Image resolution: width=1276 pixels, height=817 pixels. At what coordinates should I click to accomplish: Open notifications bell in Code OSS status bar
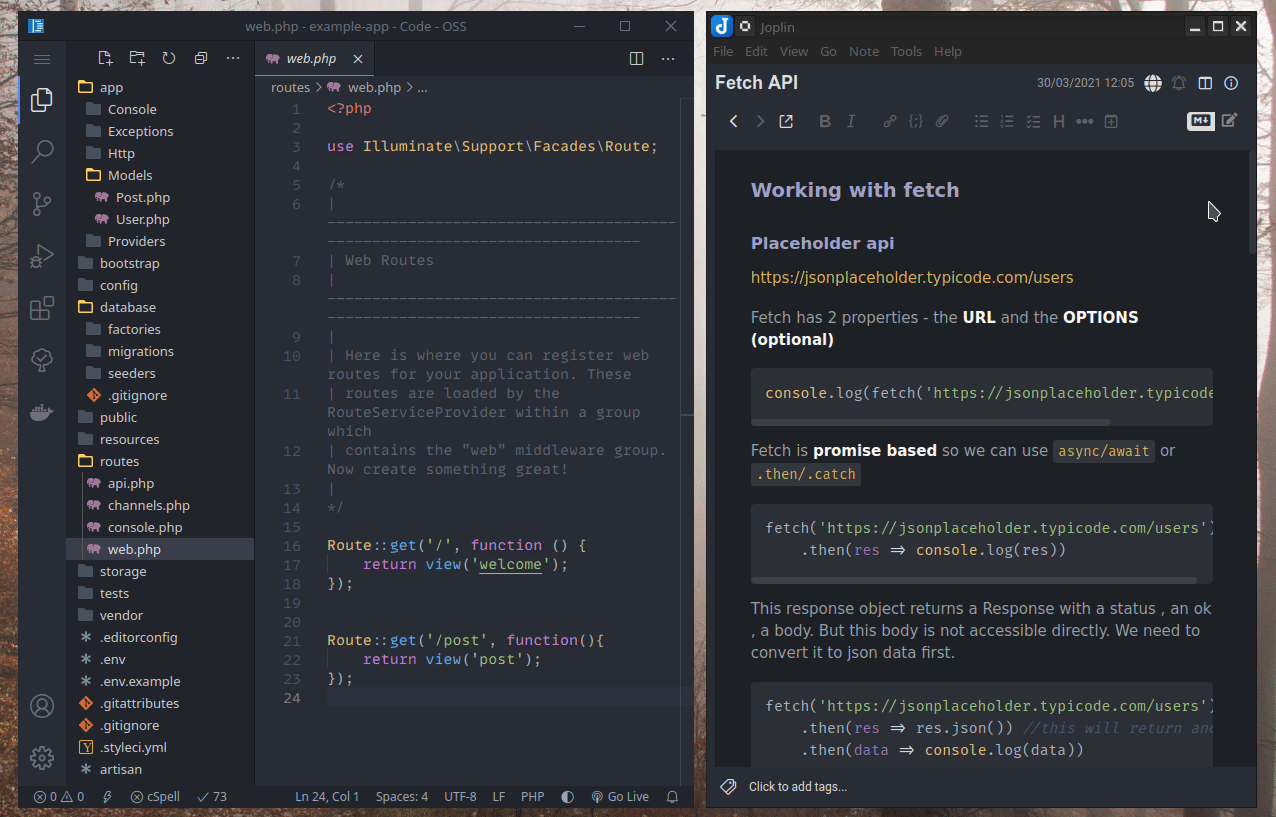(673, 797)
